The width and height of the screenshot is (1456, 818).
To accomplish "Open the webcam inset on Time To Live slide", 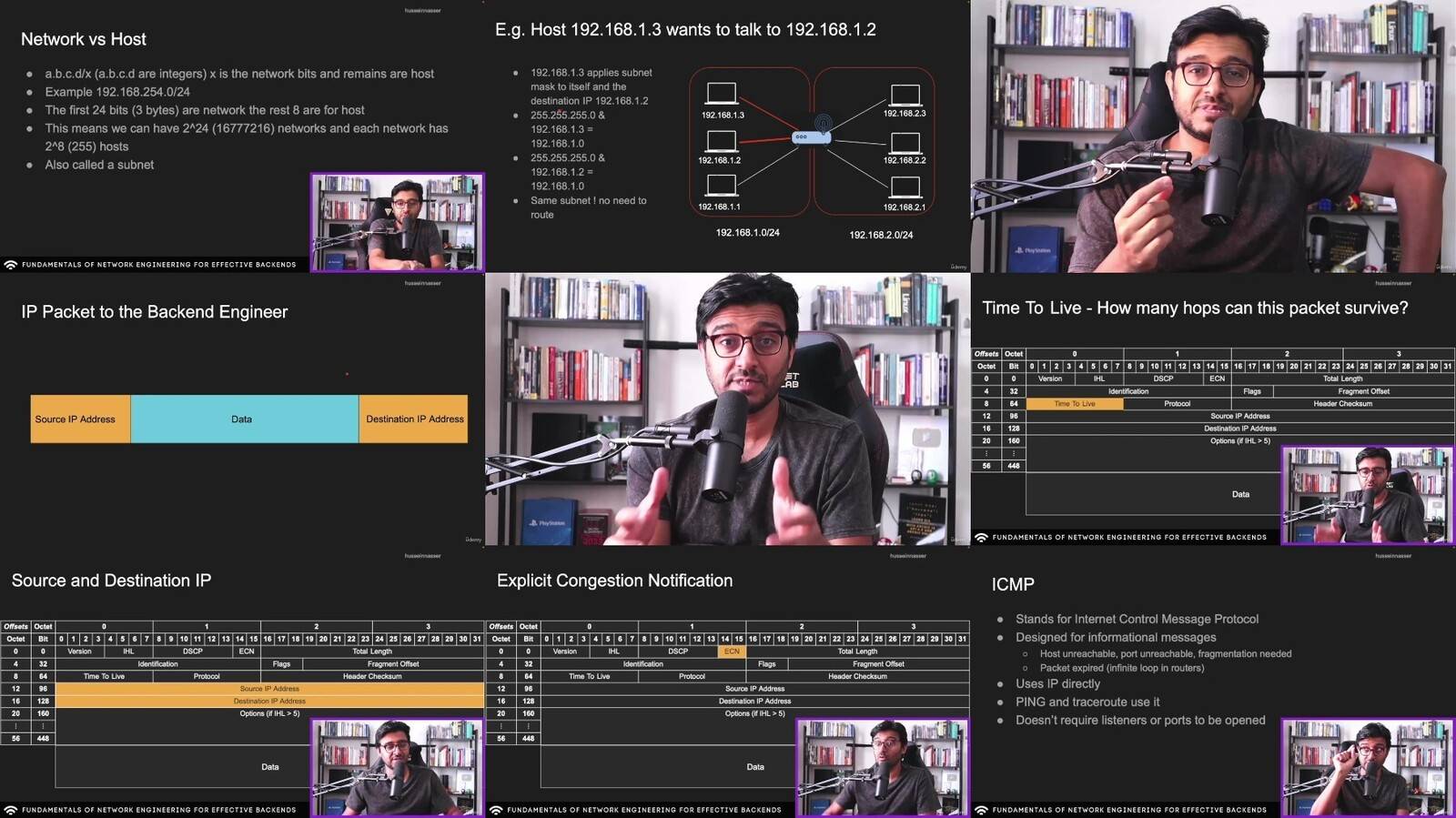I will 1367,496.
